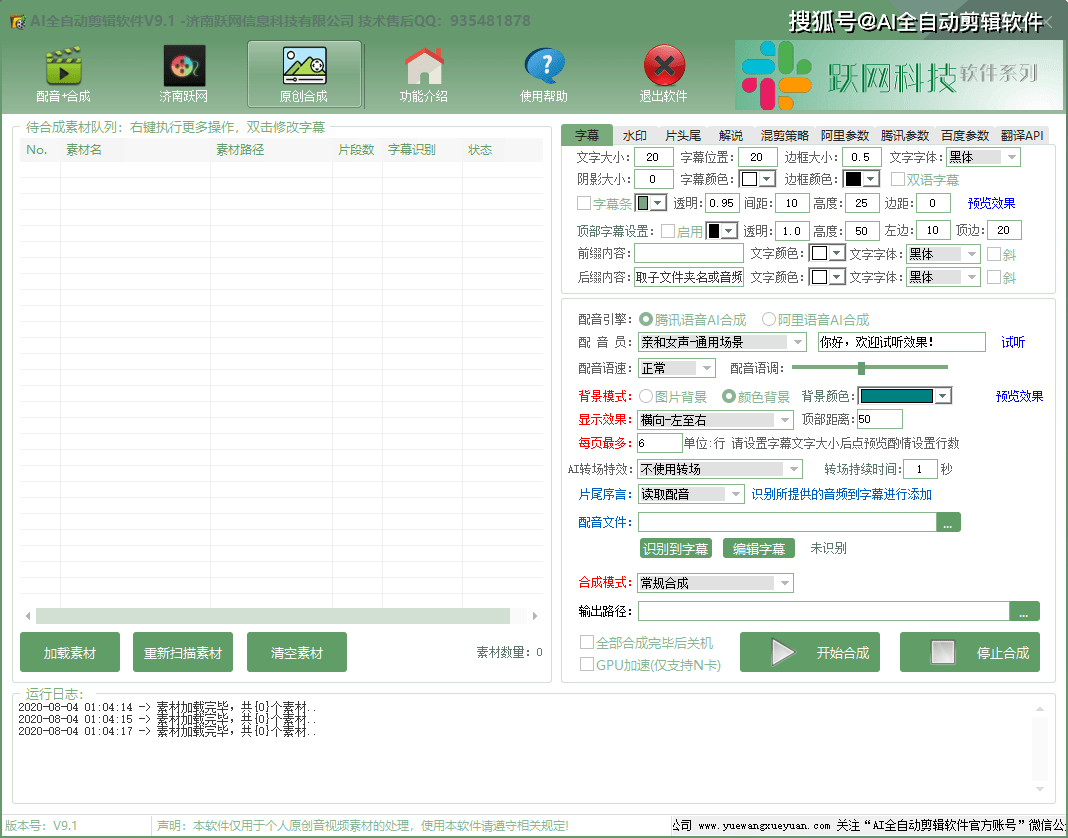Choose 颜色背景 radio option

click(729, 397)
